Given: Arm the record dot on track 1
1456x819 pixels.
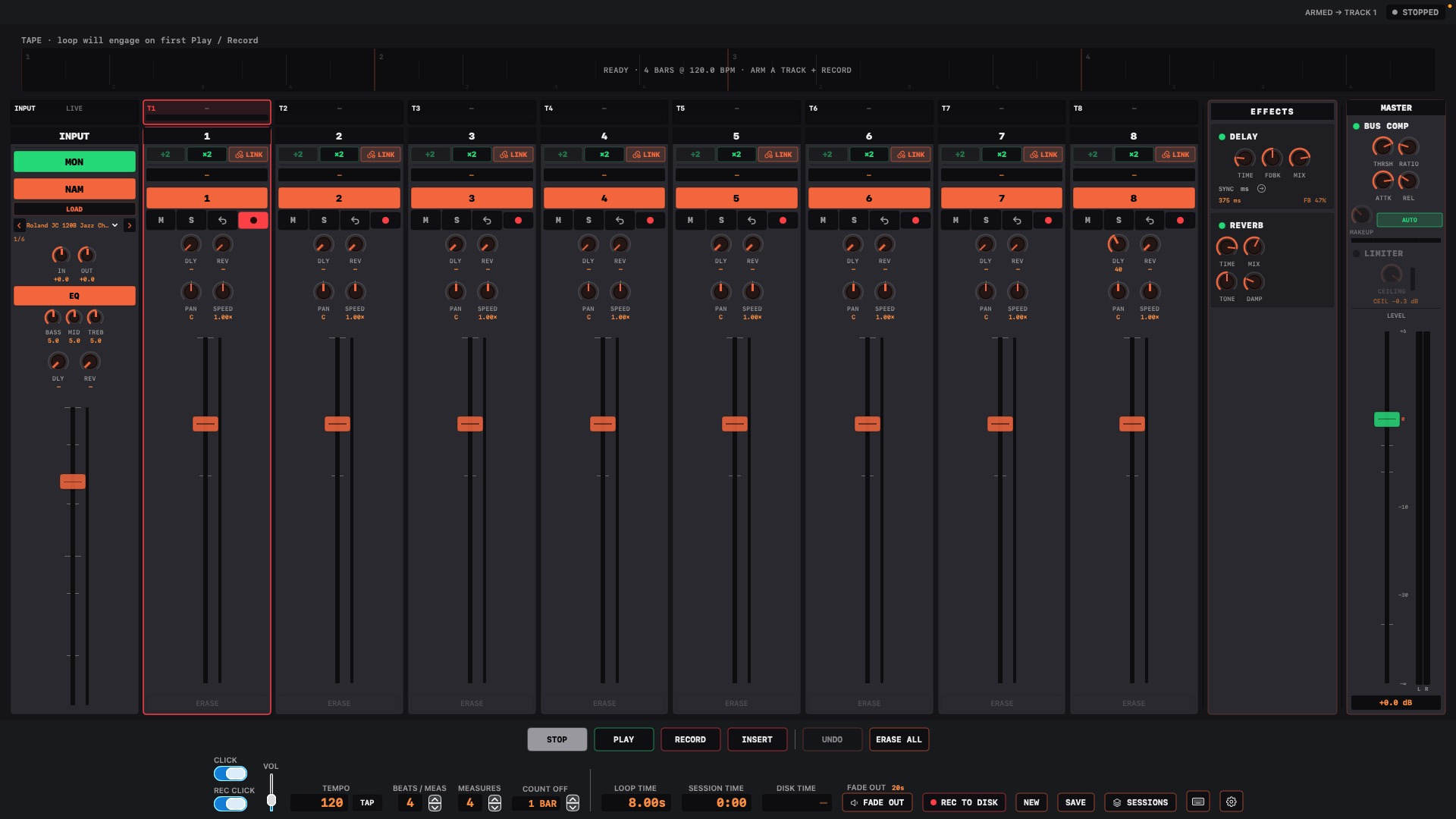Looking at the screenshot, I should click(x=253, y=220).
